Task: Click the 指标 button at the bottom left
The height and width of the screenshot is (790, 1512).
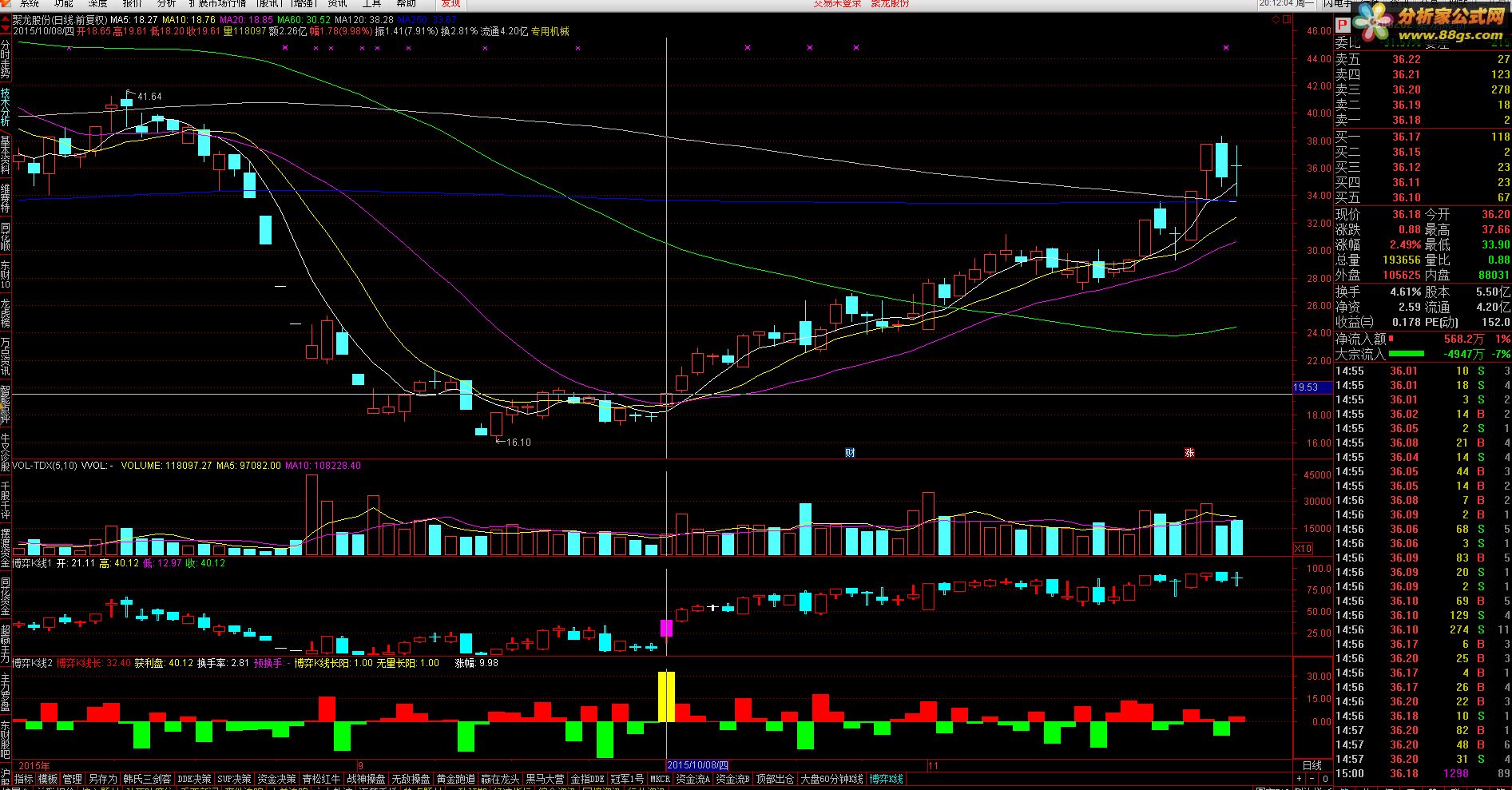Action: click(x=24, y=779)
